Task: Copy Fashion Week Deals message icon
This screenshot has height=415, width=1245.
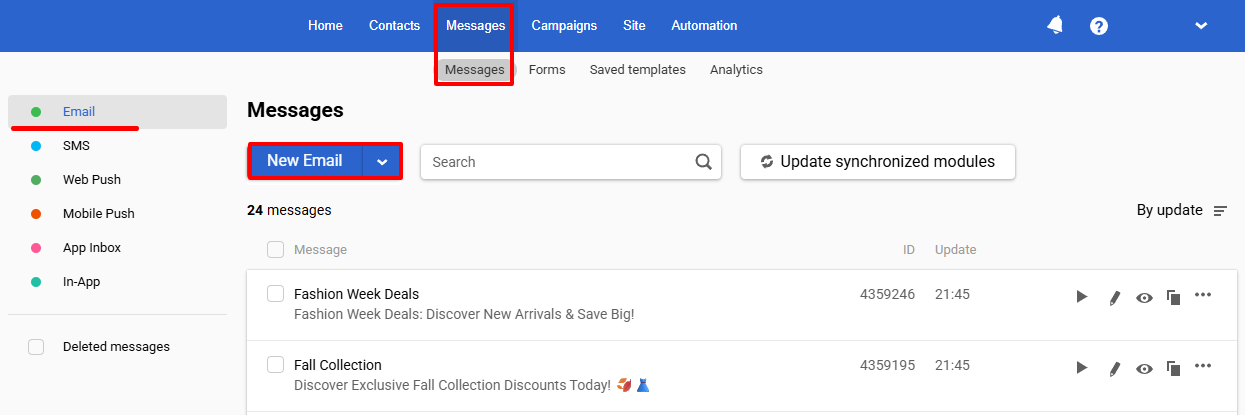Action: (x=1174, y=296)
